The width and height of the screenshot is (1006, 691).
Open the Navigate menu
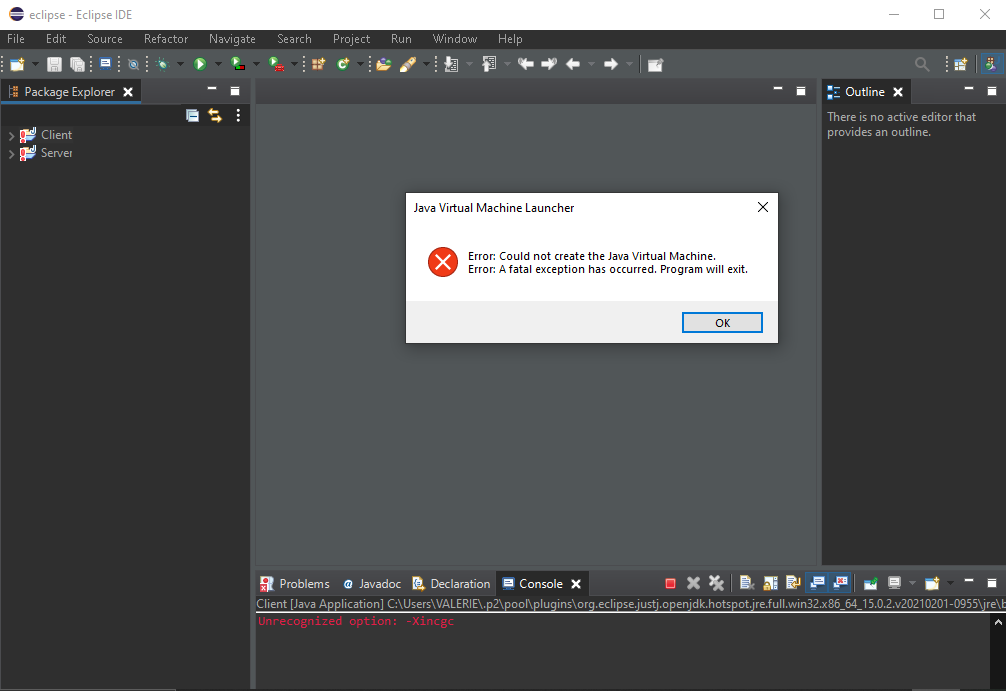pos(232,39)
